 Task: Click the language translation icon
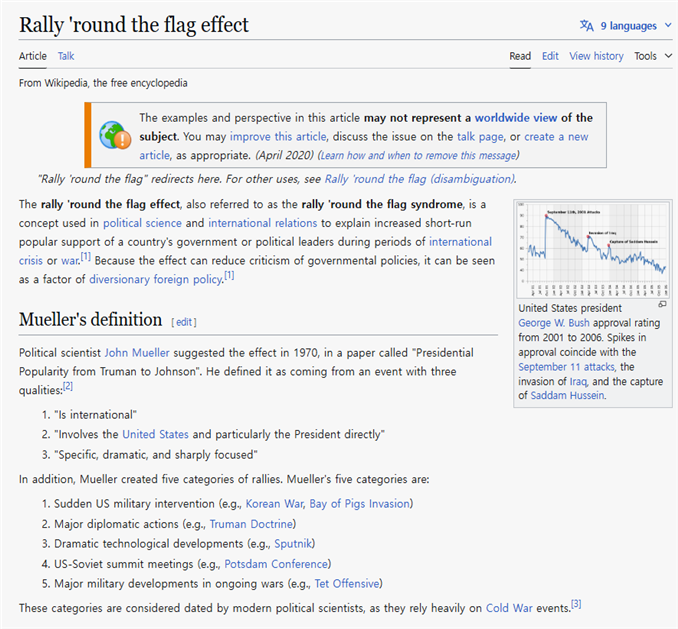(586, 26)
